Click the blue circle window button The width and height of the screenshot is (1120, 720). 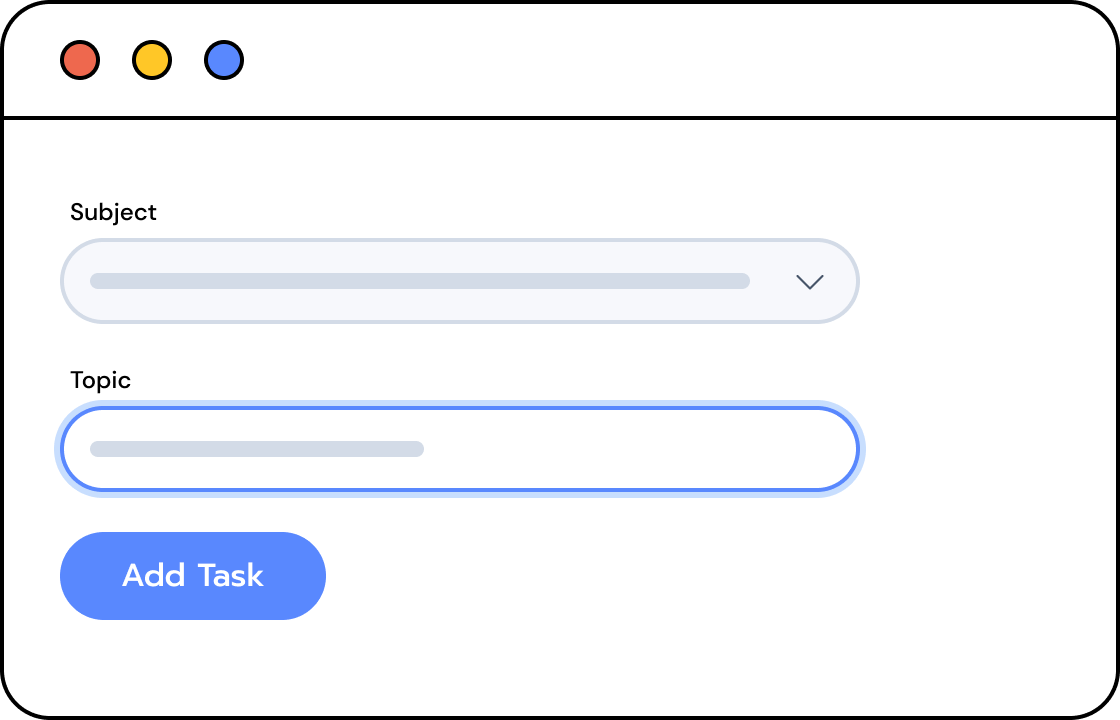224,60
